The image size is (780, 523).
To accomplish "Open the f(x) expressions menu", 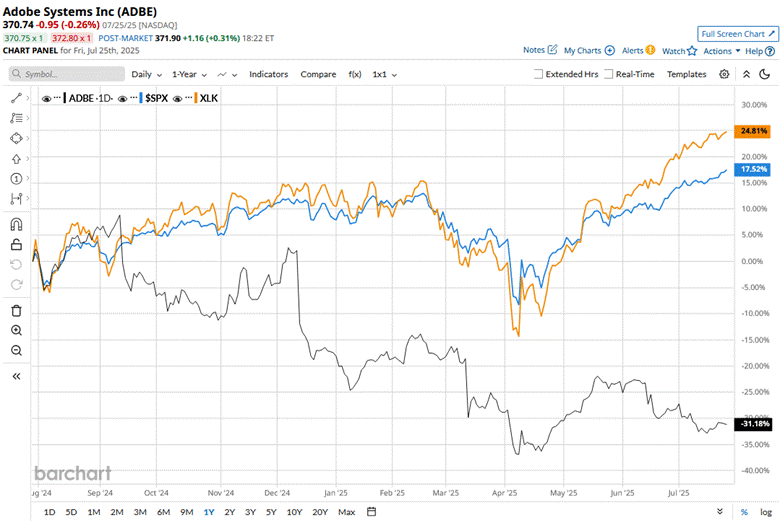I will pyautogui.click(x=355, y=74).
